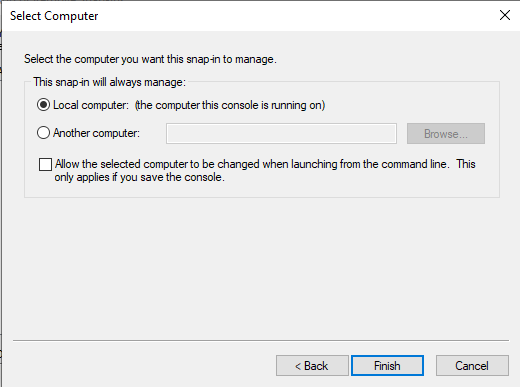Enable the Allow selected computer to be changed checkbox

tap(45, 164)
